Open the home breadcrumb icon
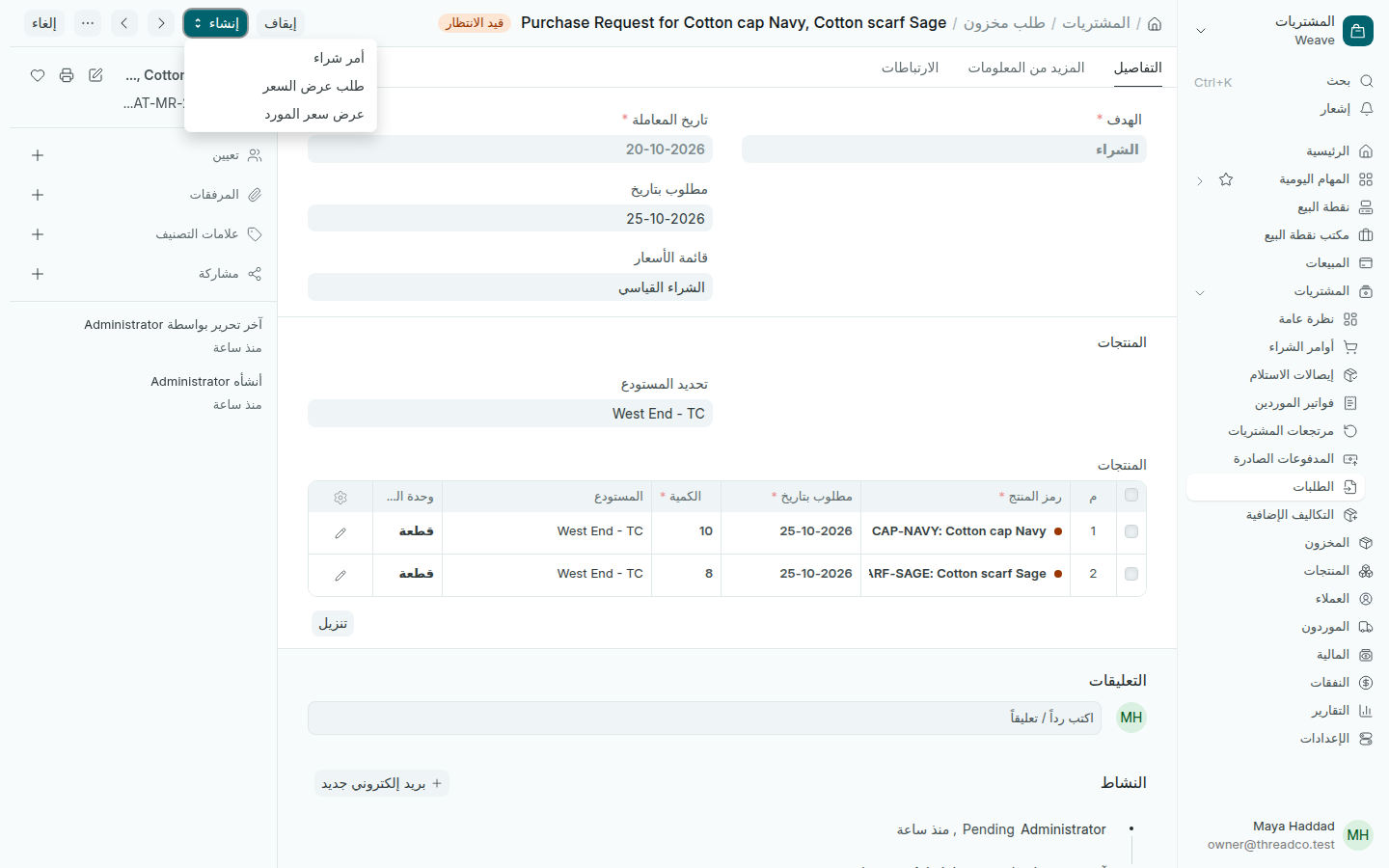The image size is (1389, 868). pos(1155,23)
